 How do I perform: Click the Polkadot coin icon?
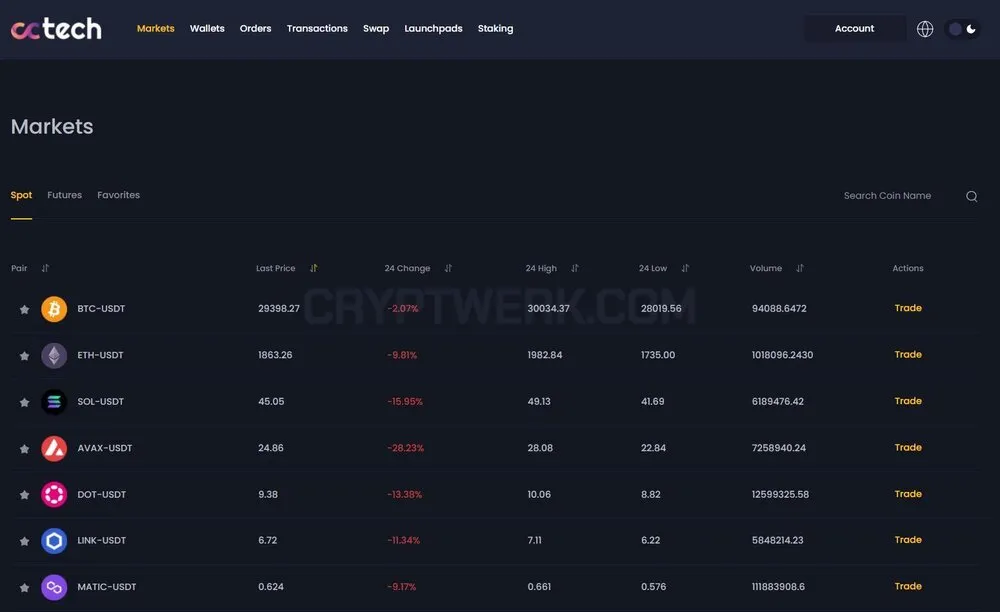pos(54,495)
